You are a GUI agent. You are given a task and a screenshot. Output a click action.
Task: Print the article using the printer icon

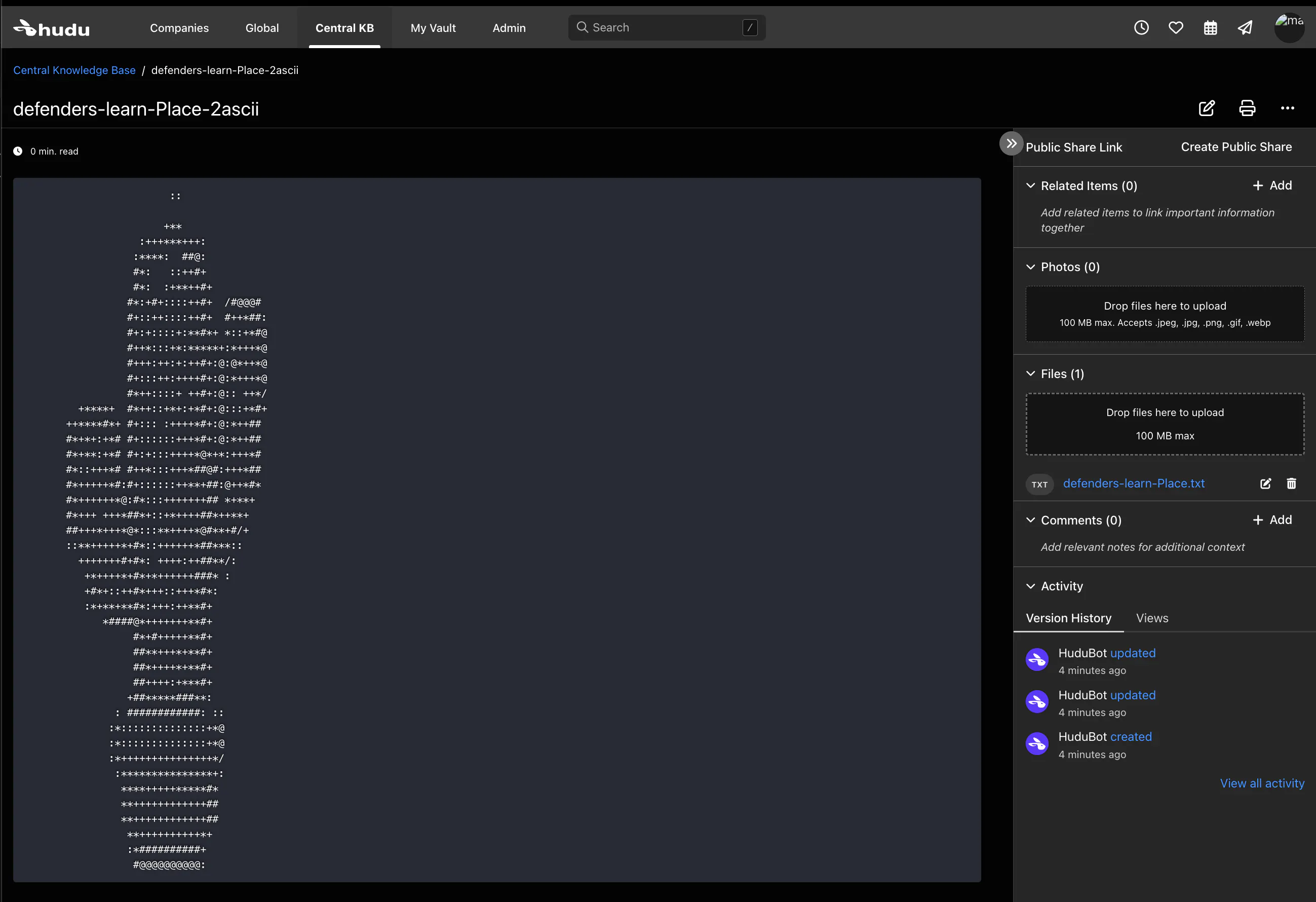pos(1247,108)
